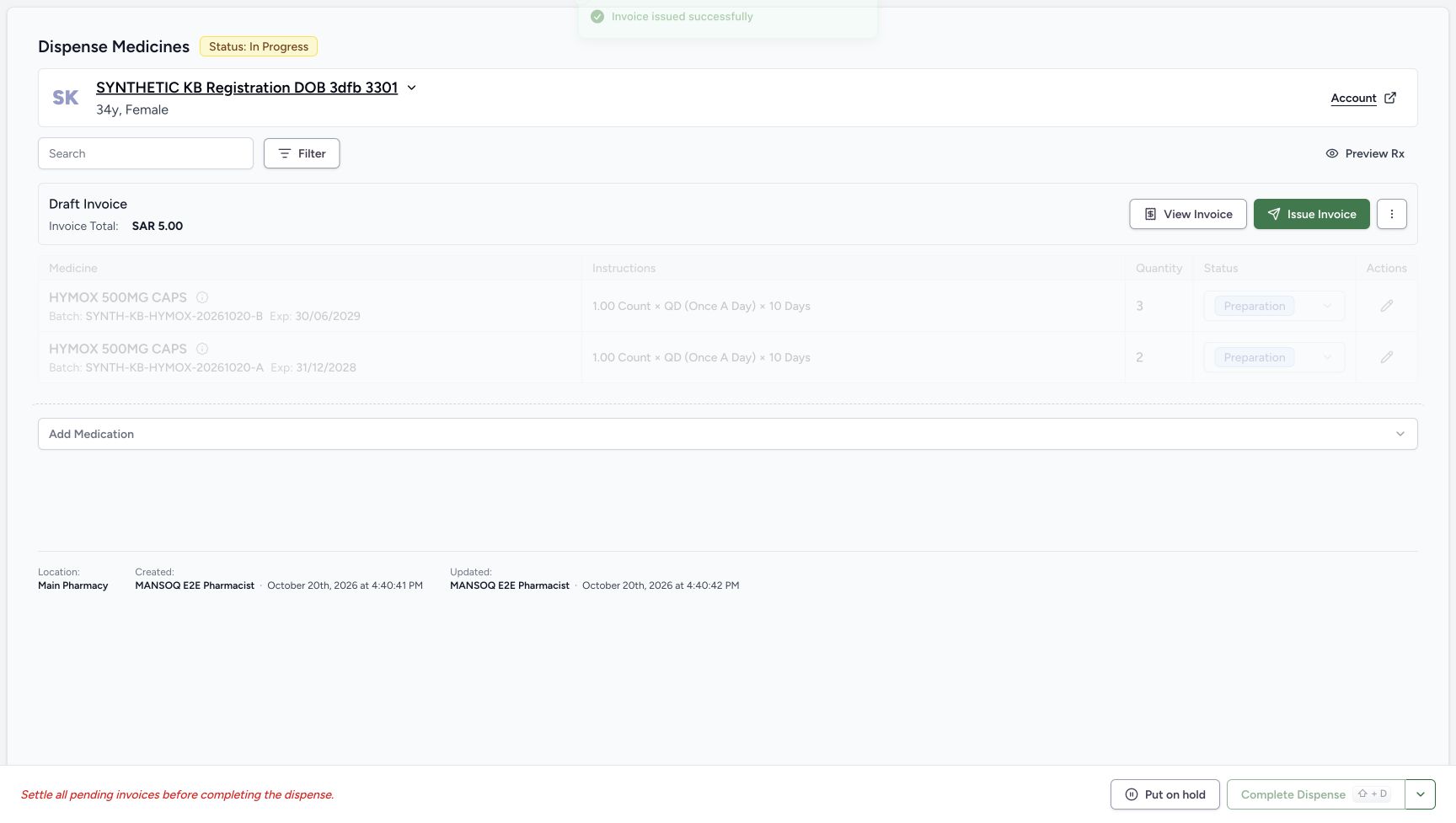Select HYMOX 500MG CAPS with expiry 30/06/2029
The height and width of the screenshot is (823, 1456).
pyautogui.click(x=118, y=297)
